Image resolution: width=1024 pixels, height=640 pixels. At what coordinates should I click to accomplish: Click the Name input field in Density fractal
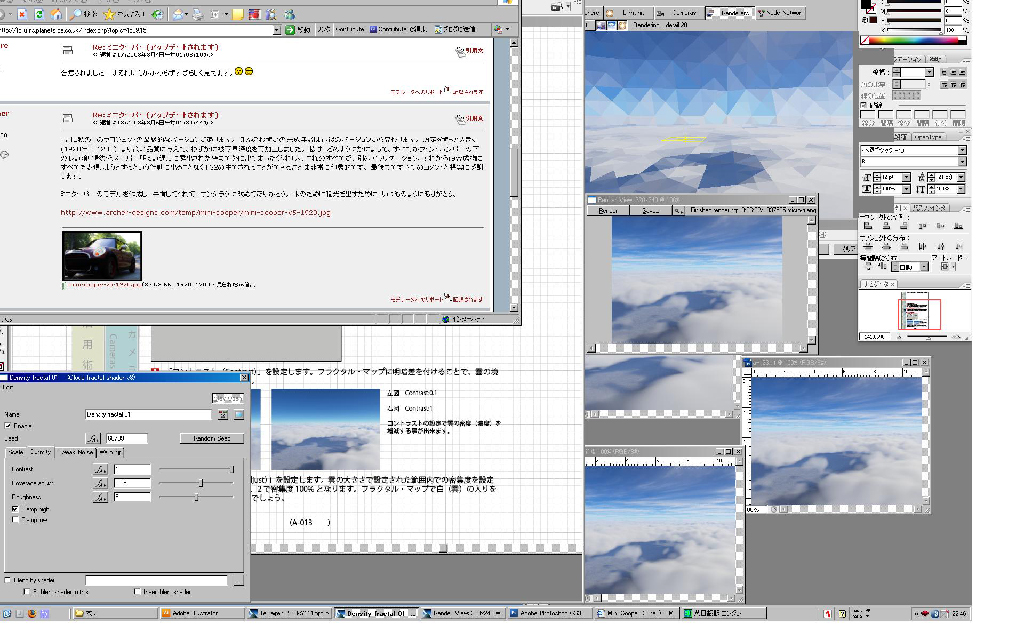(x=149, y=415)
